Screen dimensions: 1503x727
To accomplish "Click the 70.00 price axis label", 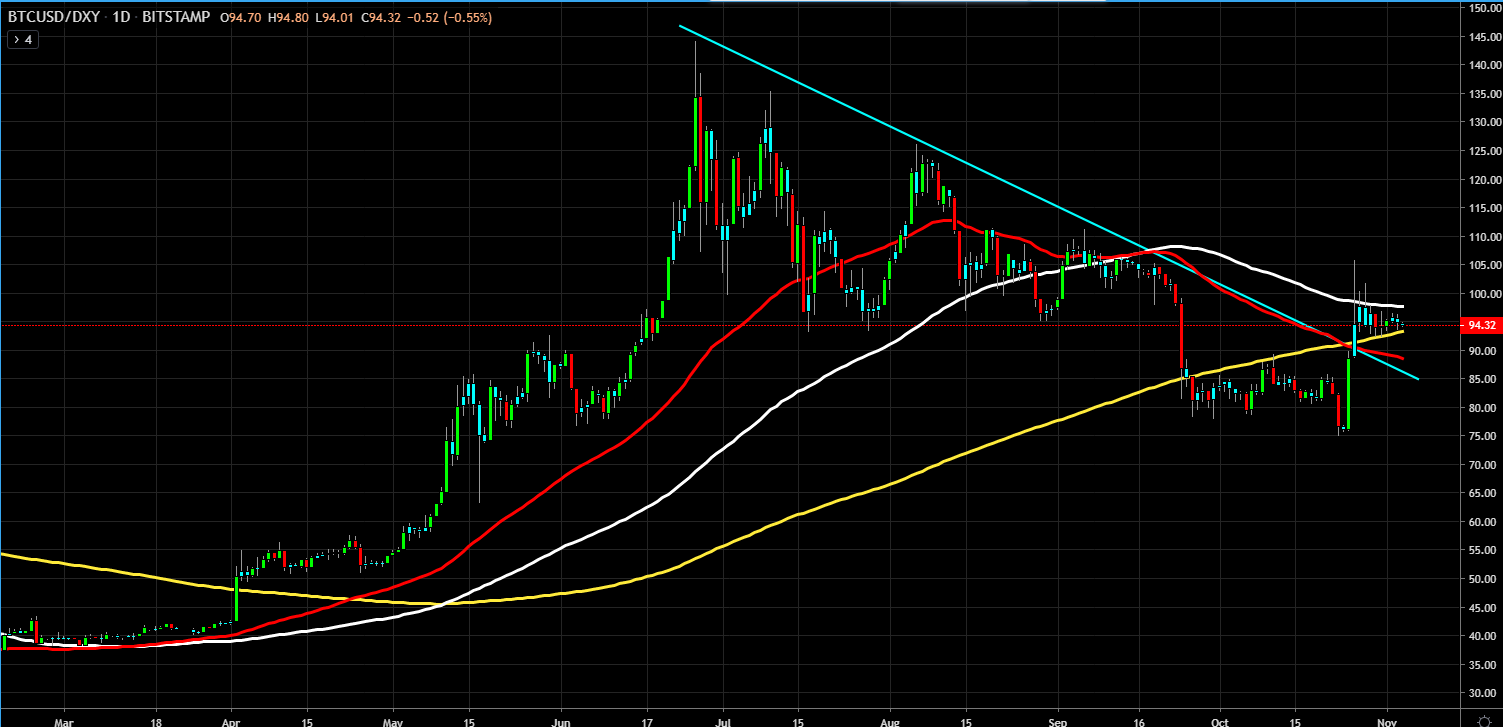I will click(x=1483, y=465).
